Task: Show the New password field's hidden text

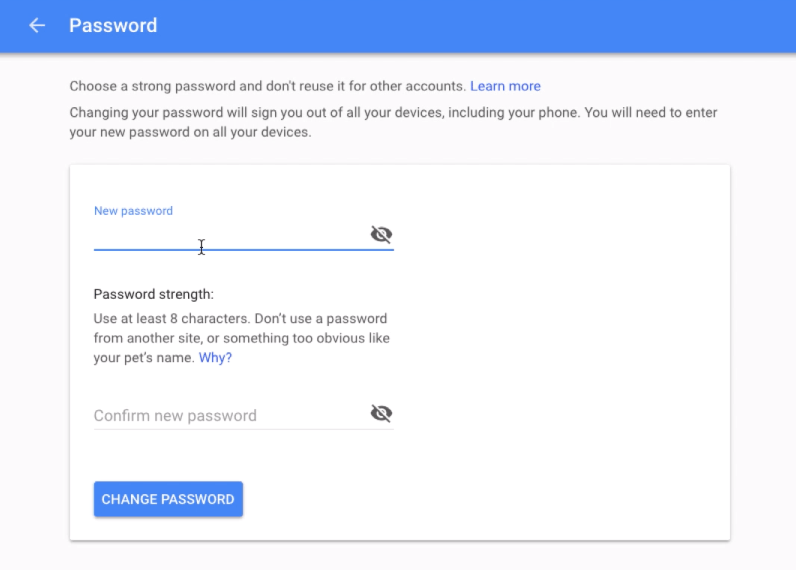Action: [380, 234]
